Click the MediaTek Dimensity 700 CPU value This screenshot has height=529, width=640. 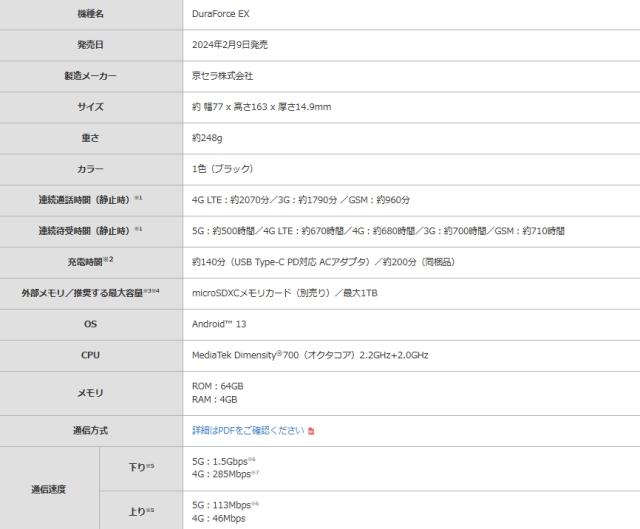point(310,355)
